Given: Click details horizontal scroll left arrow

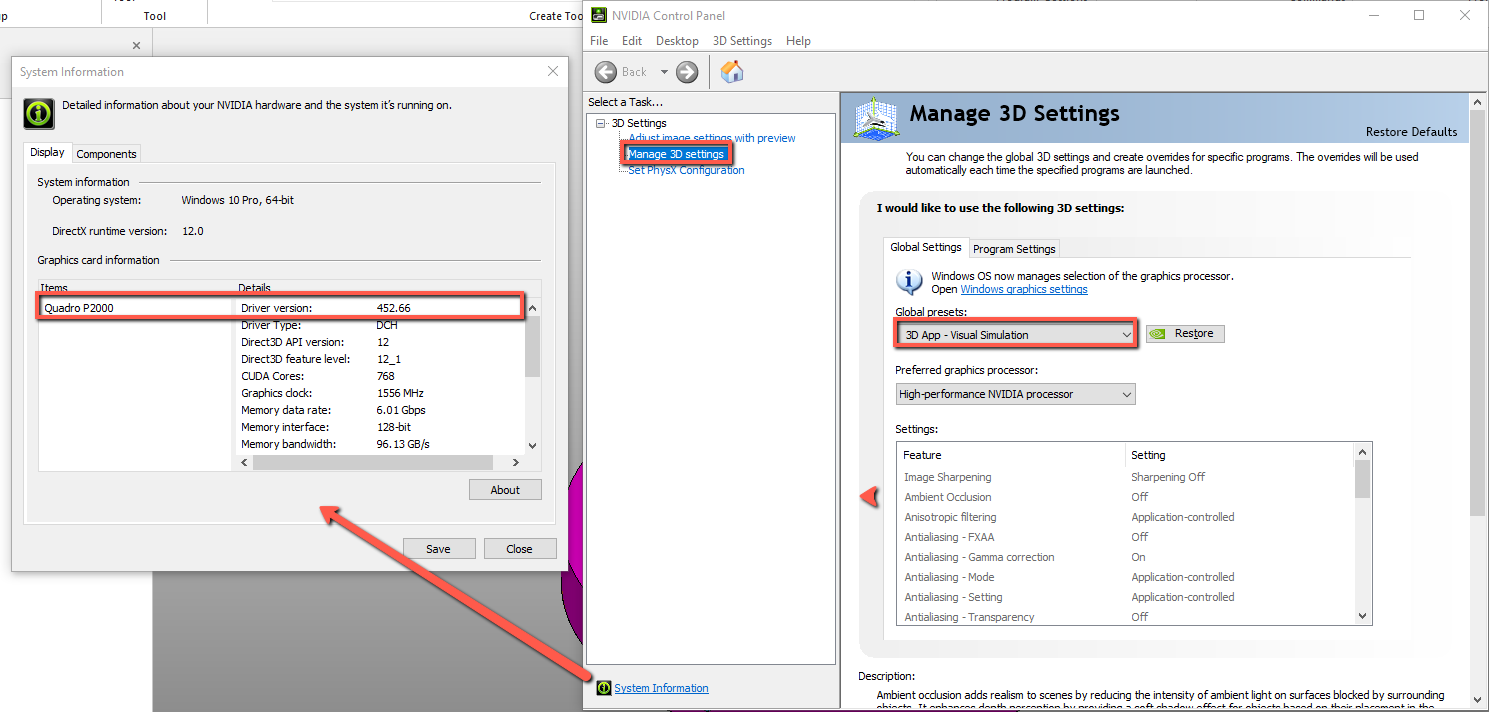Looking at the screenshot, I should click(x=245, y=463).
